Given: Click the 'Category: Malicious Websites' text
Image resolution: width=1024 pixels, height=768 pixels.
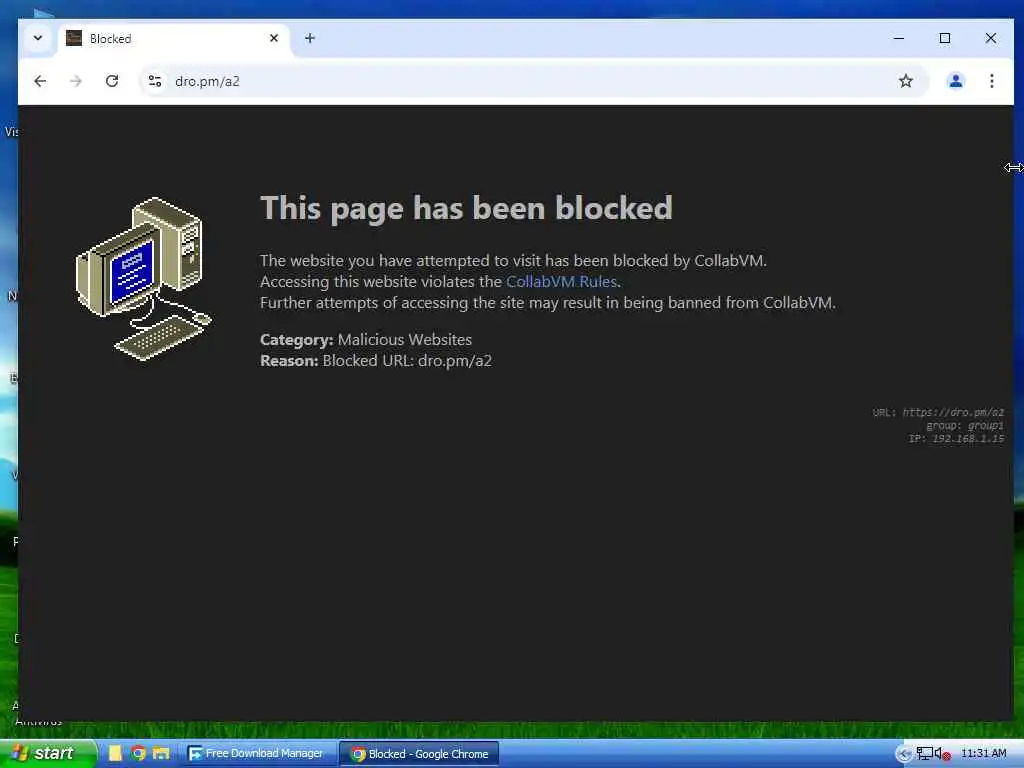Looking at the screenshot, I should coord(366,340).
